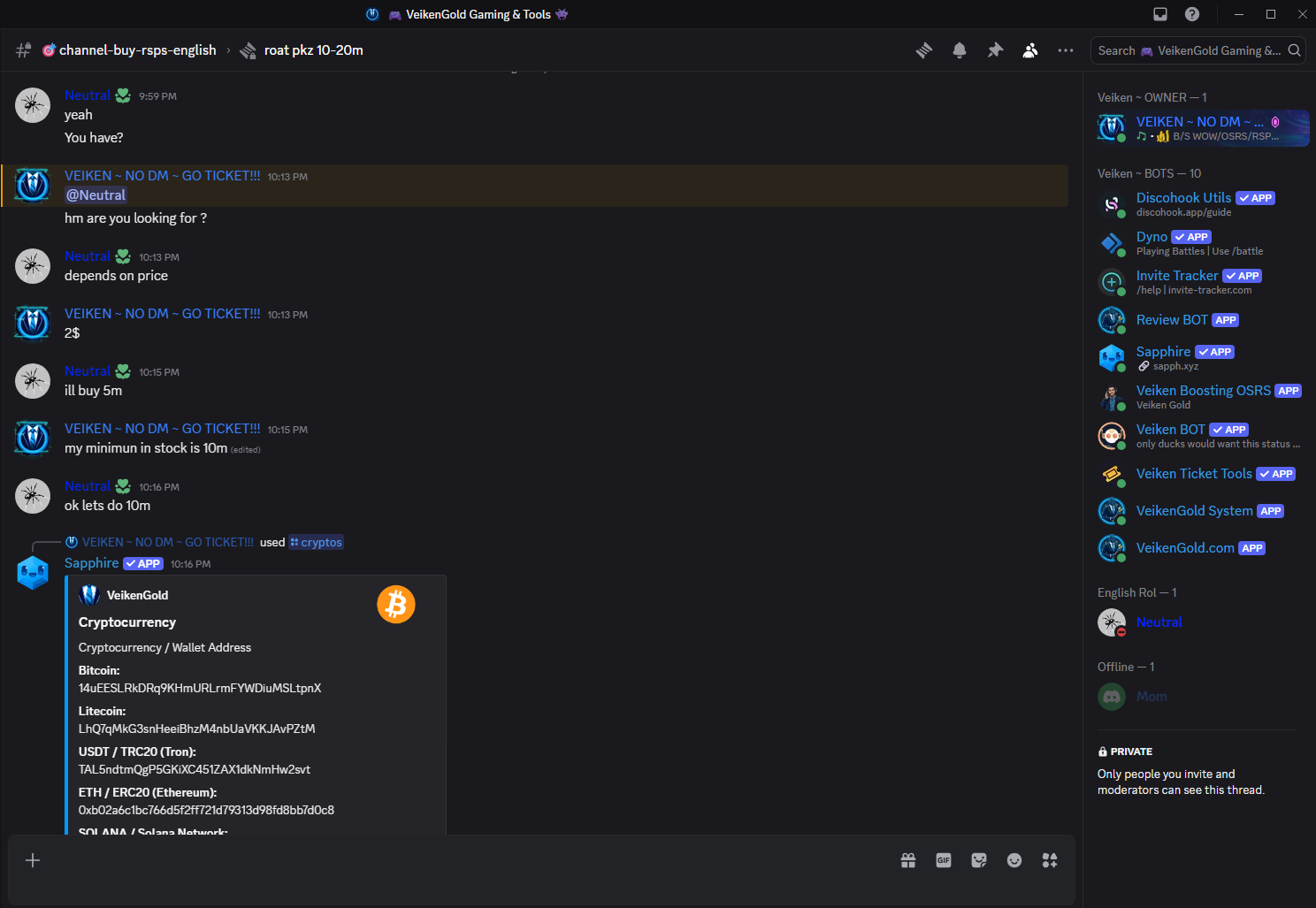
Task: Open Discohook Utils avatar in member list
Action: pos(1112,203)
